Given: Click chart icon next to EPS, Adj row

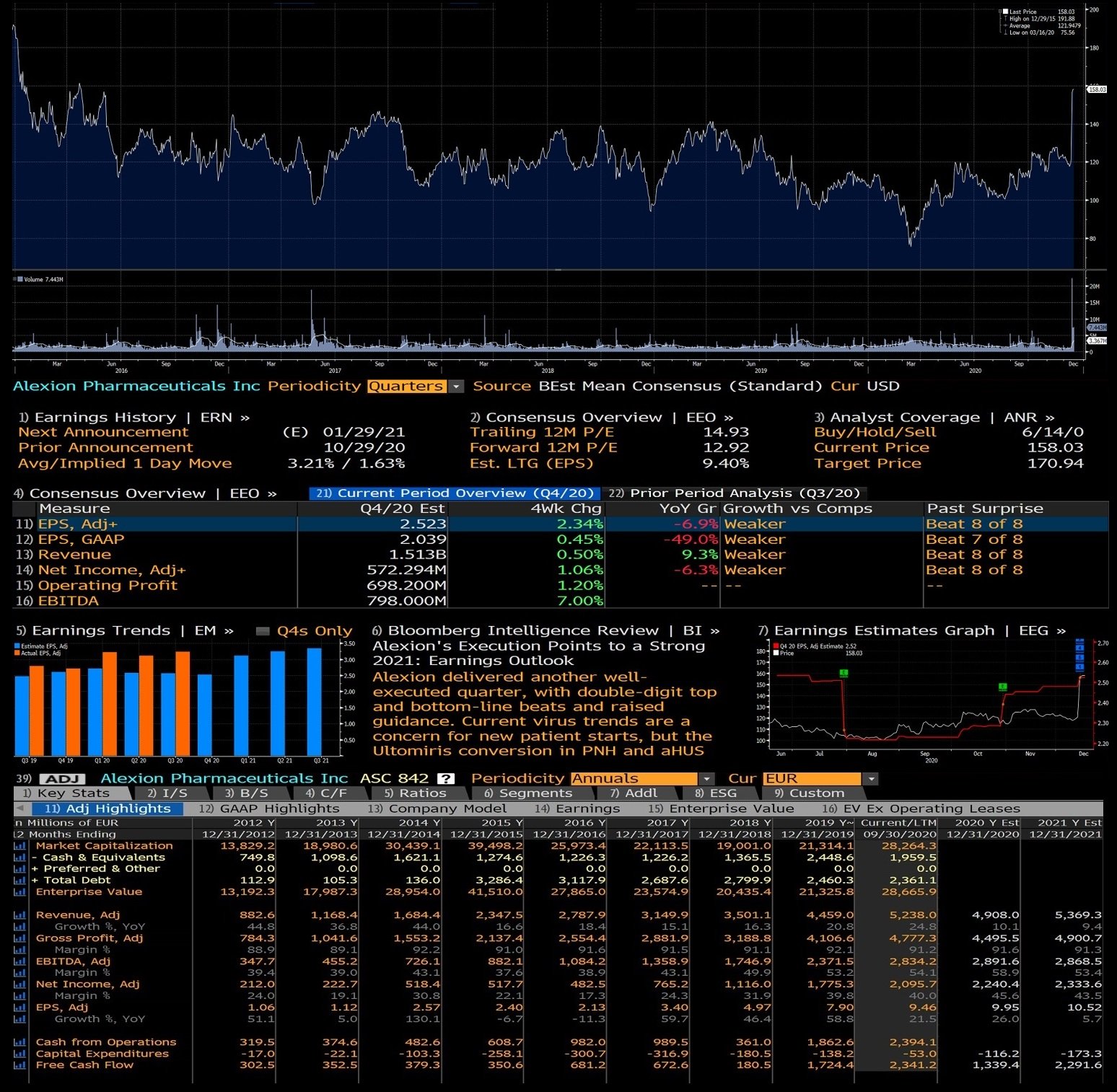Looking at the screenshot, I should point(20,1008).
